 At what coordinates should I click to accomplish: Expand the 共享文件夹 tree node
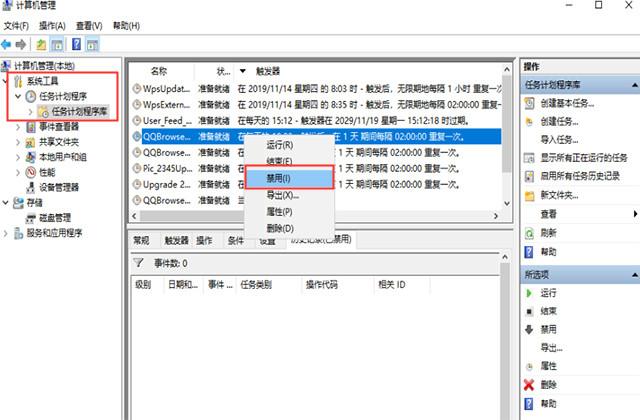coord(18,142)
